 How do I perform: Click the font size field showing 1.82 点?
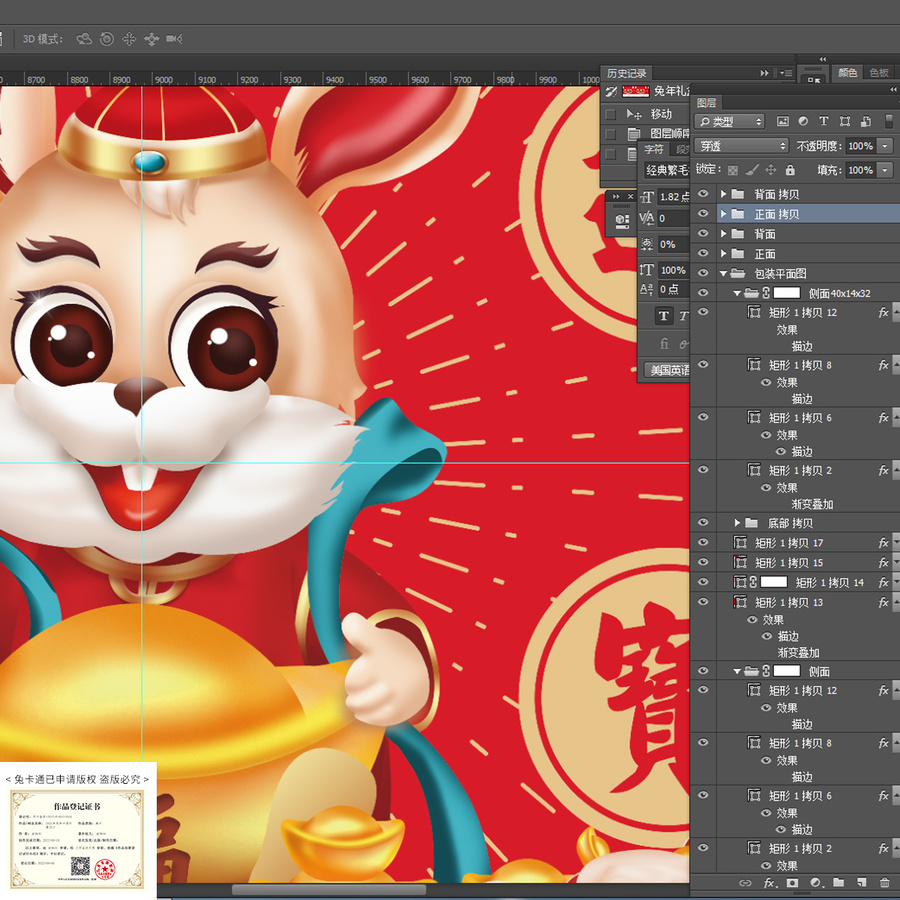click(x=674, y=197)
